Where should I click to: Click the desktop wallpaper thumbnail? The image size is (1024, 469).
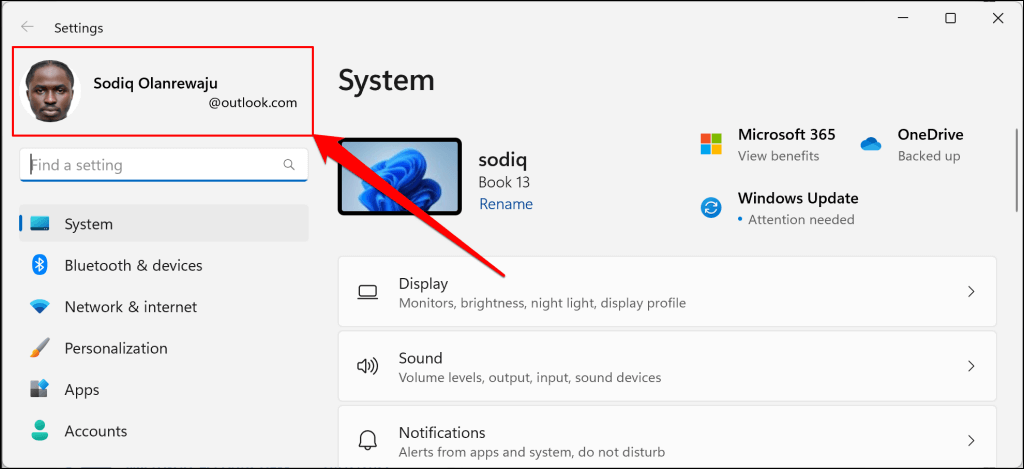(400, 176)
